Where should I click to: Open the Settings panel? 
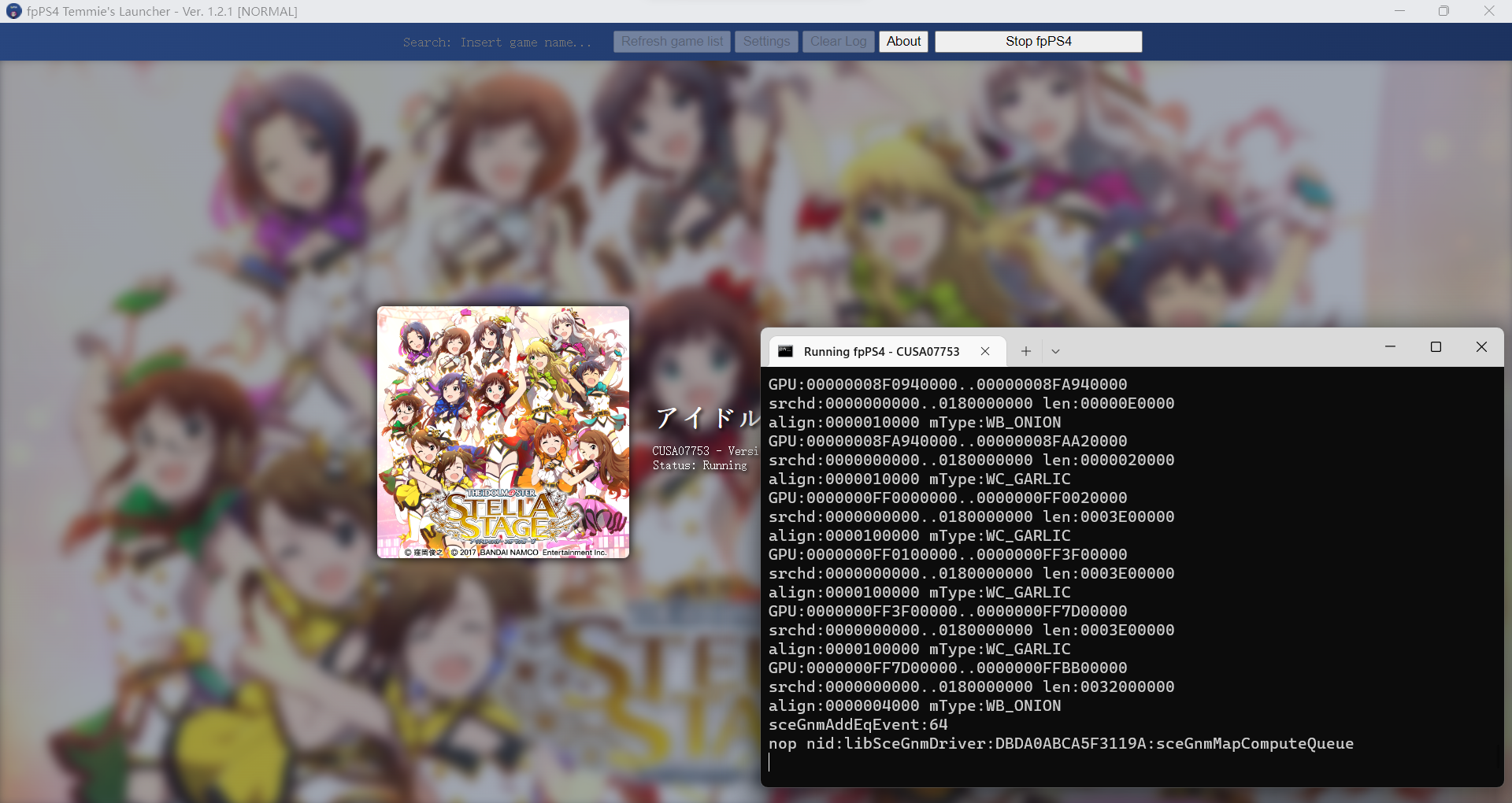(765, 41)
